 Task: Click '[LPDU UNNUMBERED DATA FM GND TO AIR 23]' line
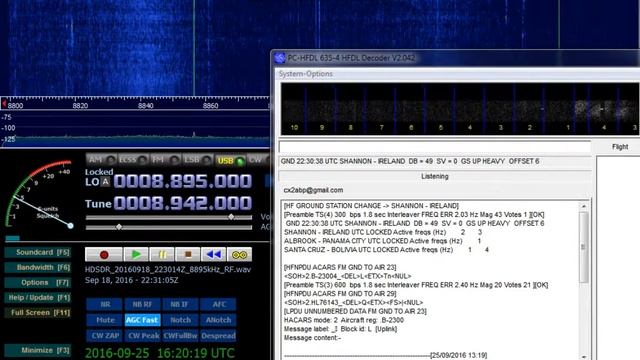355,311
